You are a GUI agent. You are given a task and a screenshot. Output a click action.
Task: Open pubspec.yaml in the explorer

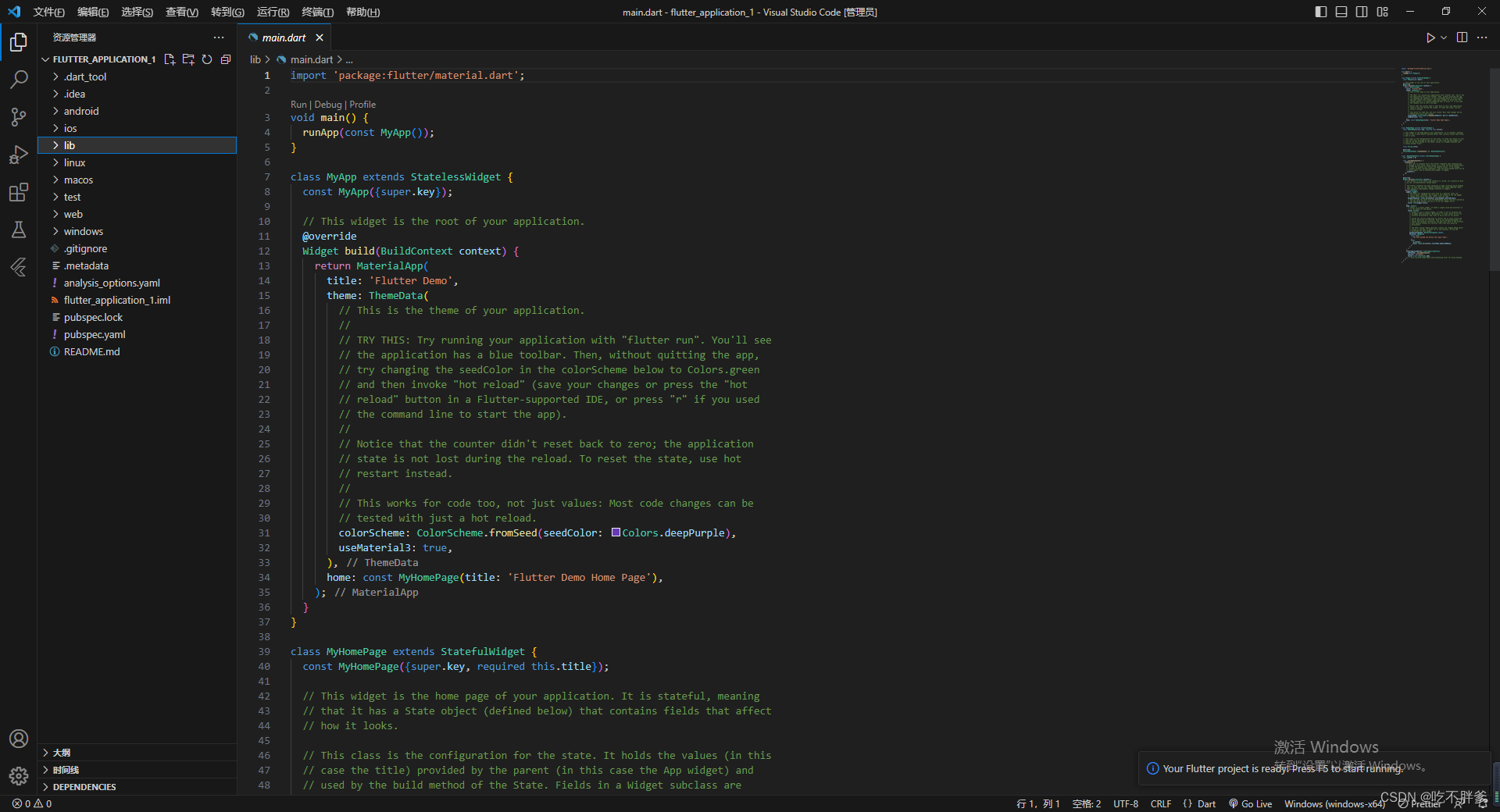137,334
